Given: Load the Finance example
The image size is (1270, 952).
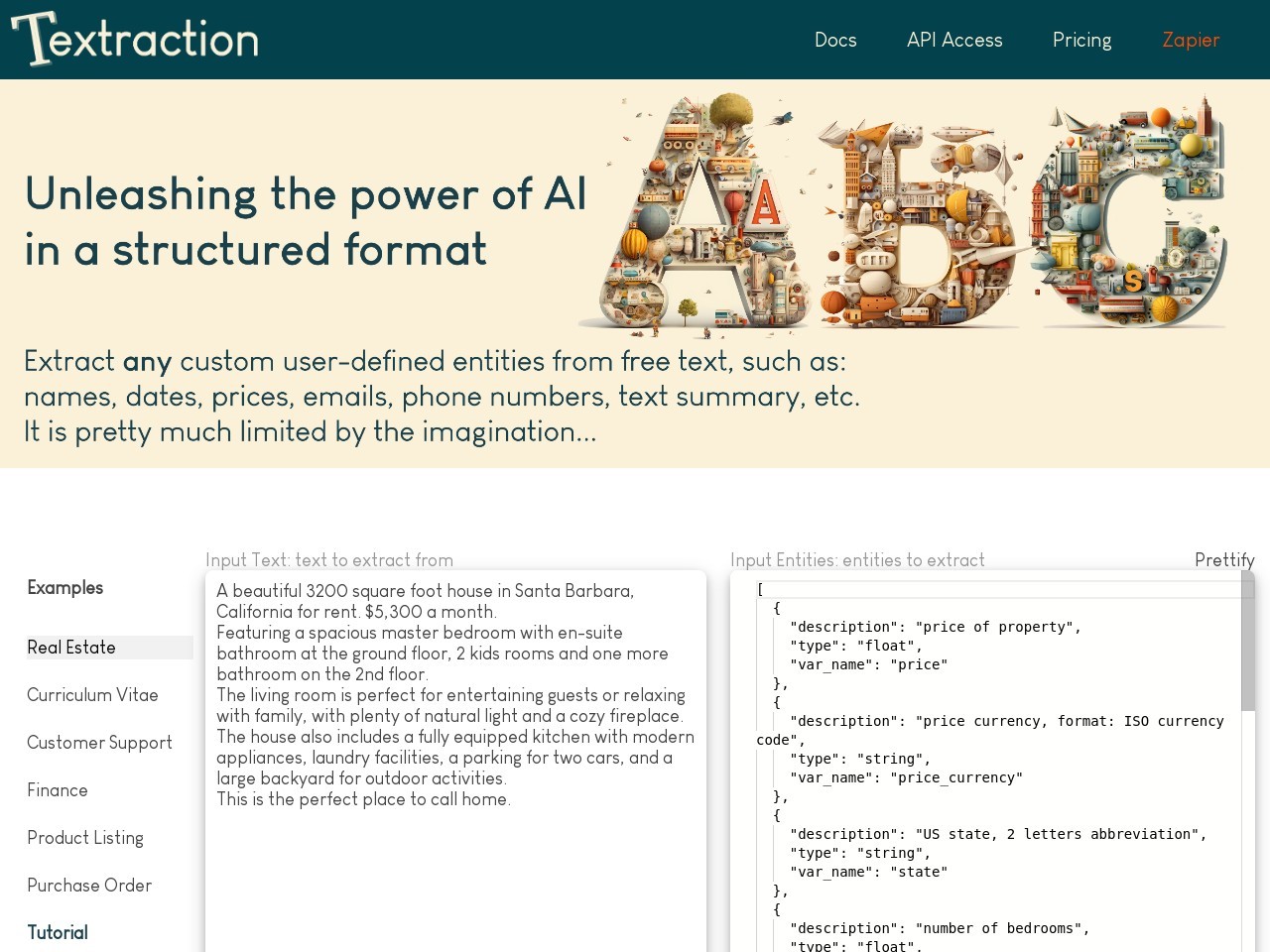Looking at the screenshot, I should (58, 790).
